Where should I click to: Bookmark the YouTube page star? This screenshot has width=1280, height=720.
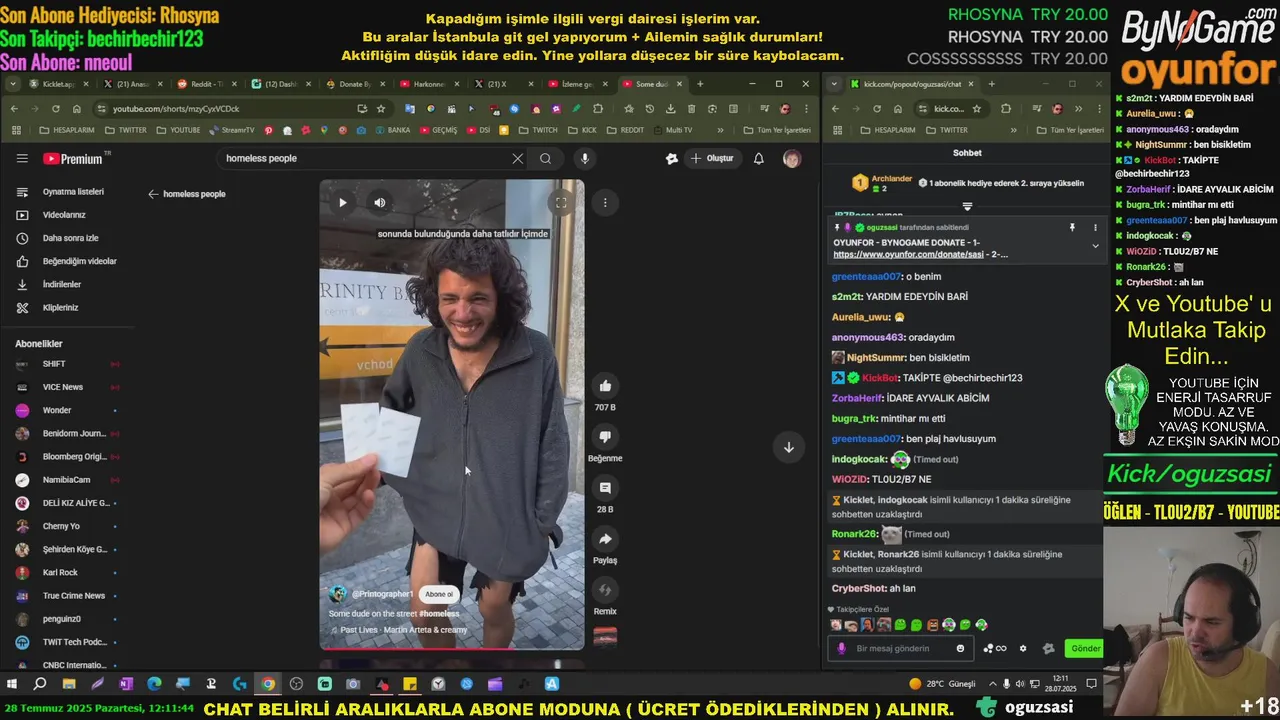[381, 108]
